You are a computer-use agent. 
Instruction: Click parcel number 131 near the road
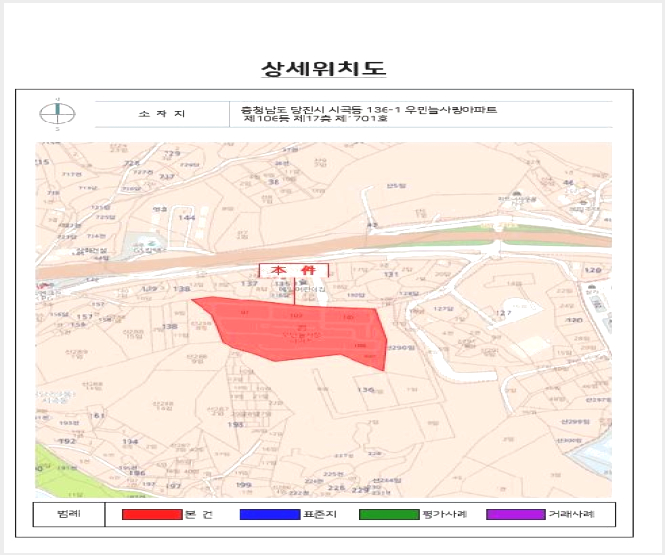pos(391,274)
